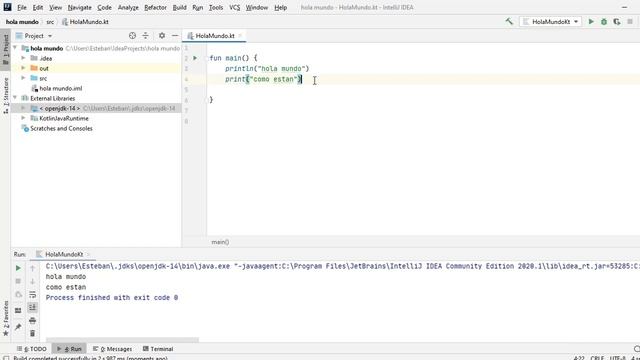Click the hola mundo breadcrumb in the navigation bar
The image size is (640, 360).
[x=22, y=22]
